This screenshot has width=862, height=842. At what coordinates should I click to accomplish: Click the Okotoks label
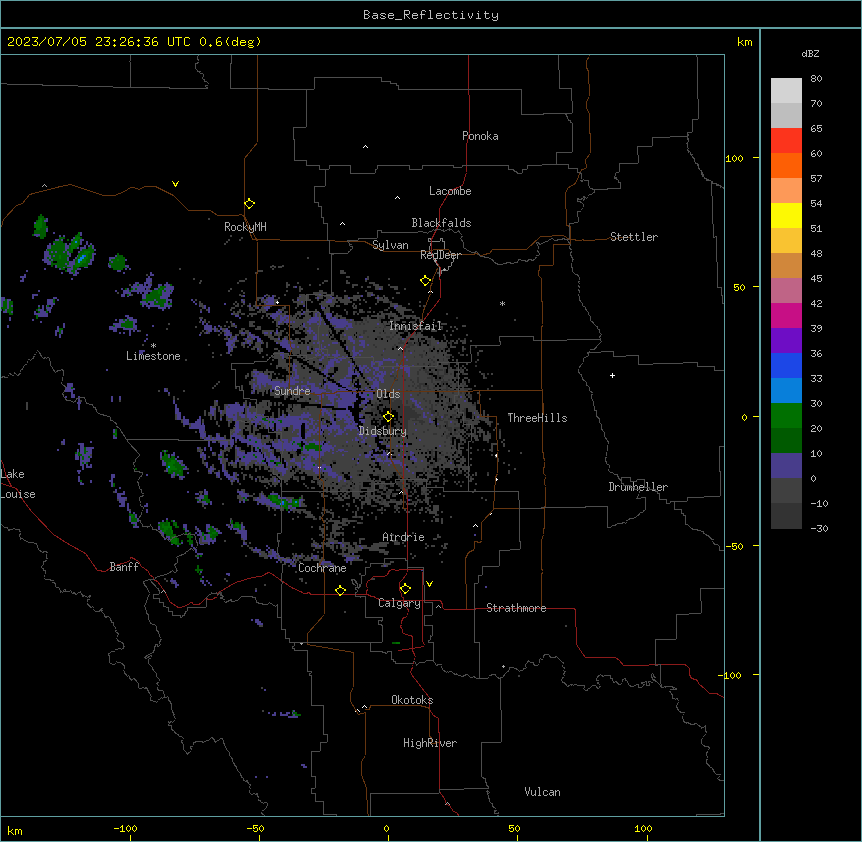pos(412,700)
